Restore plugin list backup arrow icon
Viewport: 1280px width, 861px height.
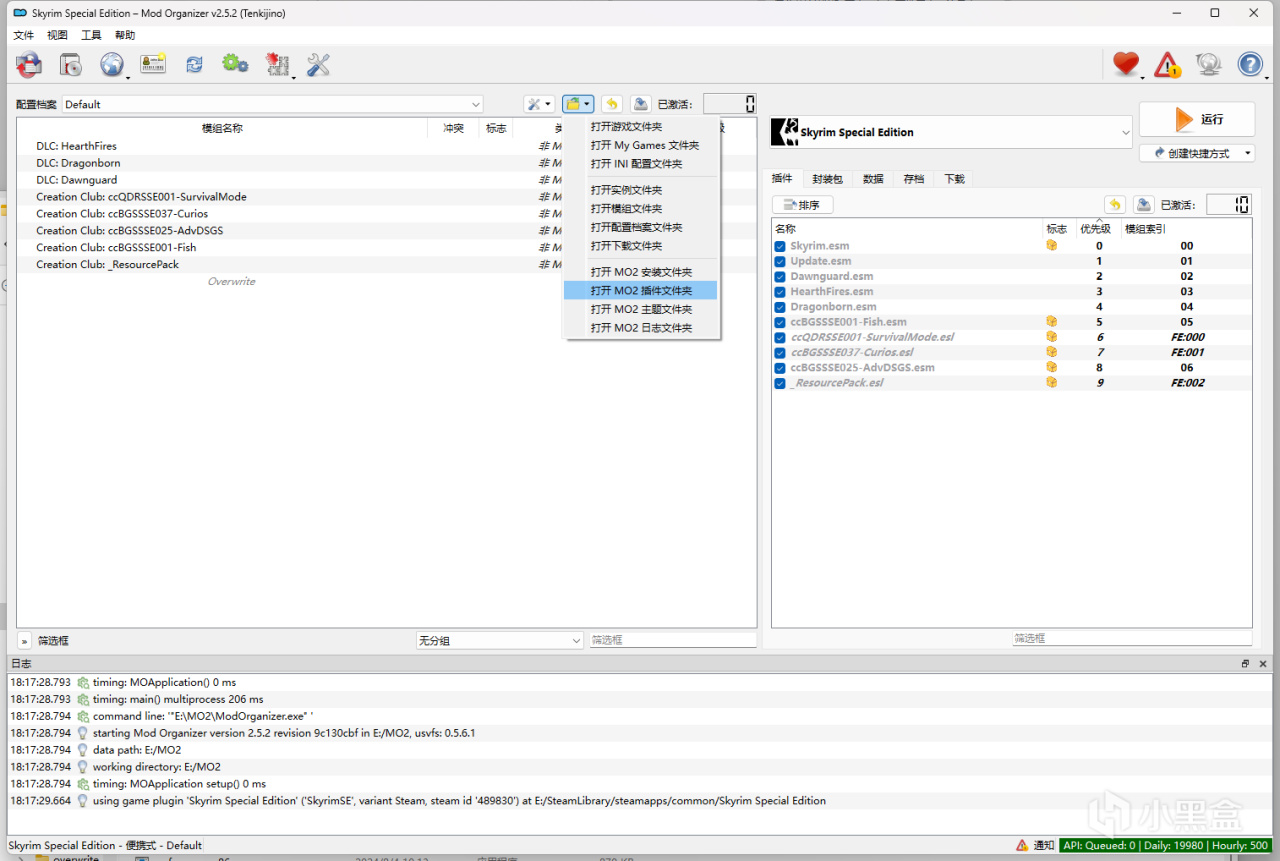[x=1115, y=205]
